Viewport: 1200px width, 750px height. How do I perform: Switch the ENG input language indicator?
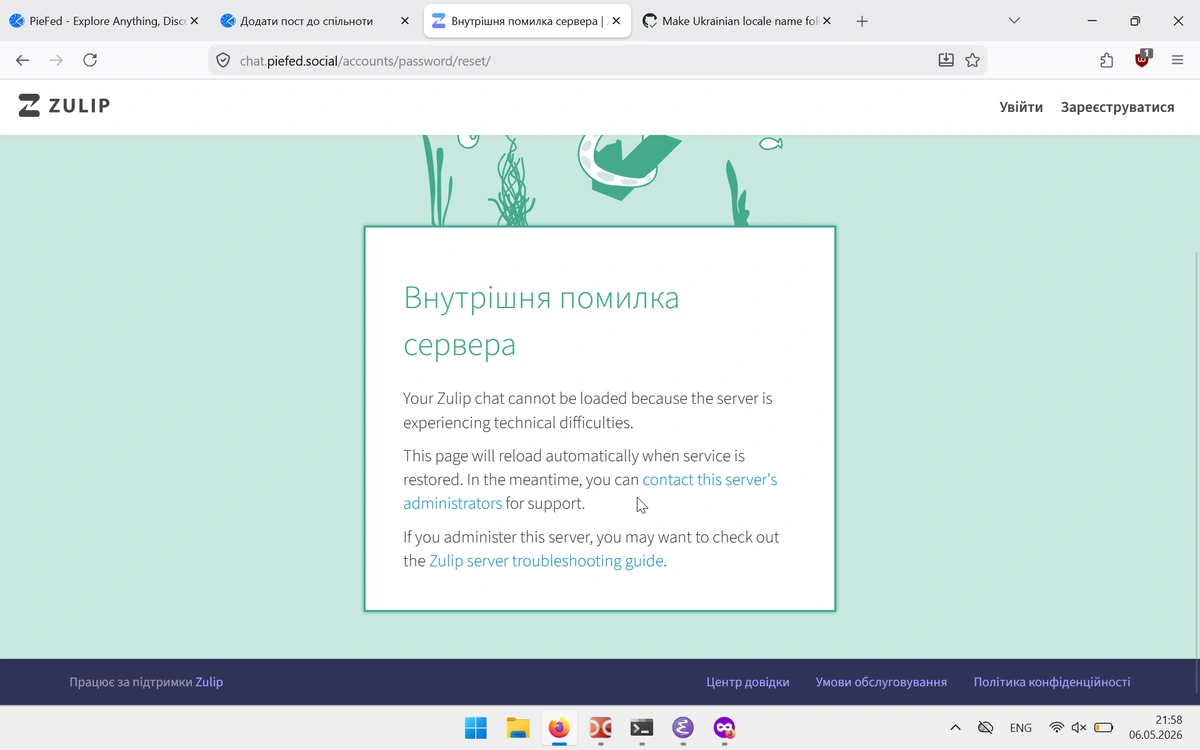[1021, 728]
